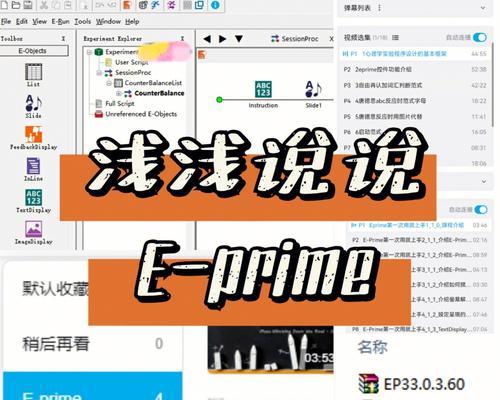Image resolution: width=500 pixels, height=400 pixels.
Task: Open the 稍后再看 favorites row
Action: click(x=93, y=344)
